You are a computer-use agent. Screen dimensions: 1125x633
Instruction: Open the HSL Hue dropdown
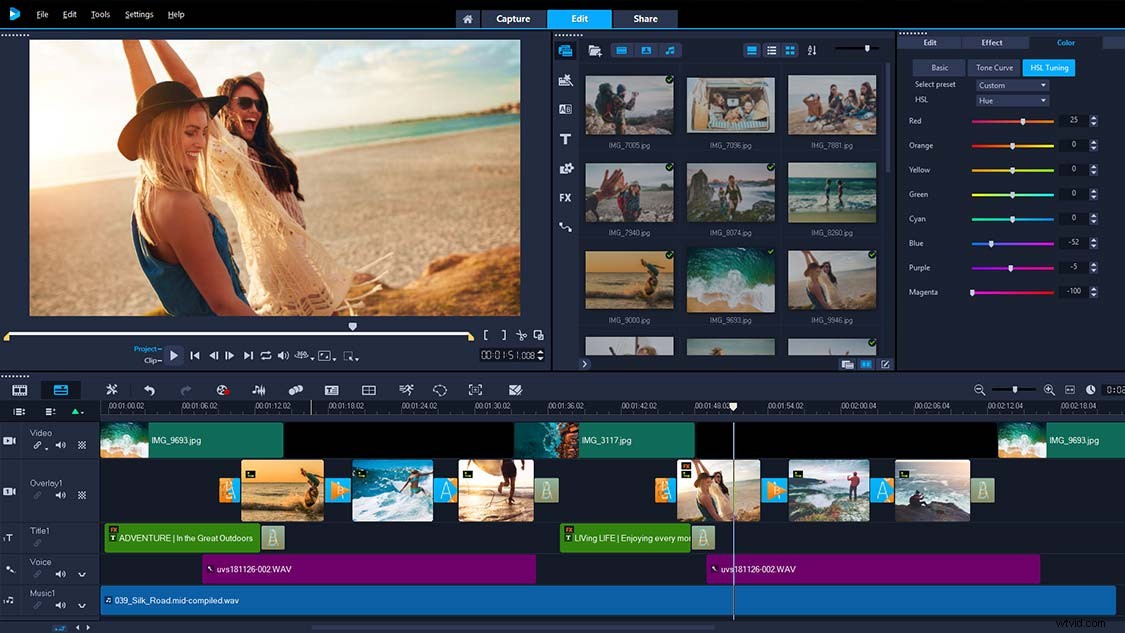click(1011, 99)
